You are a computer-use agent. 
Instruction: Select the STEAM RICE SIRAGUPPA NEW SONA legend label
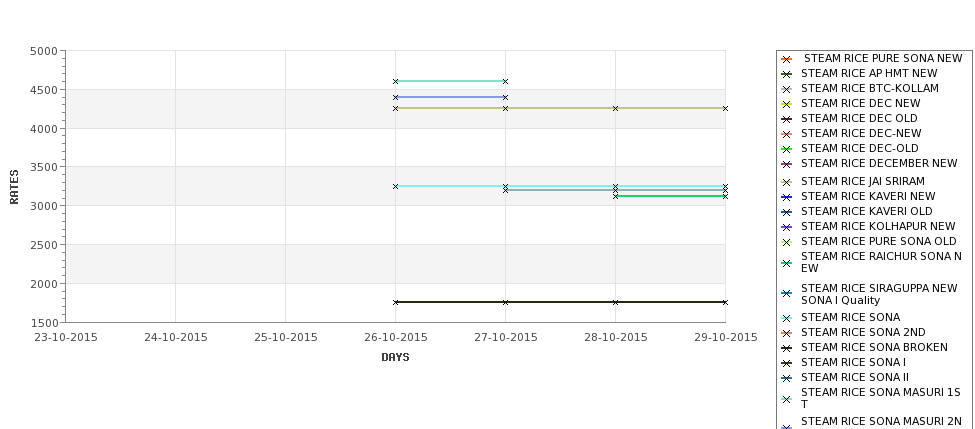[x=879, y=294]
